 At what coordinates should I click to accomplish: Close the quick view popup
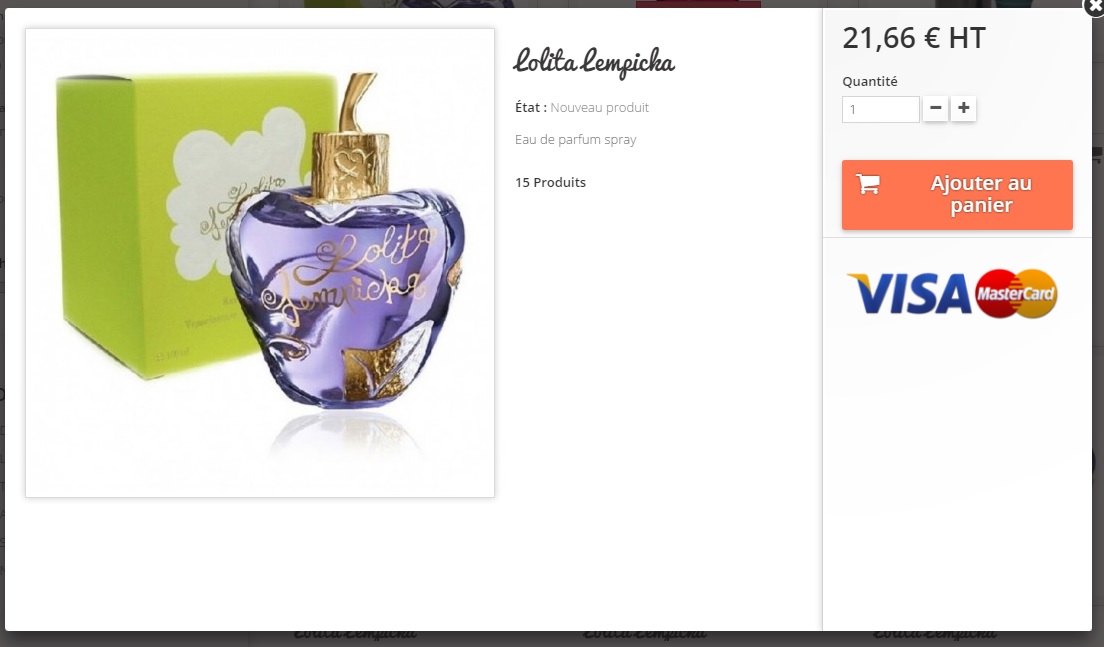1095,5
